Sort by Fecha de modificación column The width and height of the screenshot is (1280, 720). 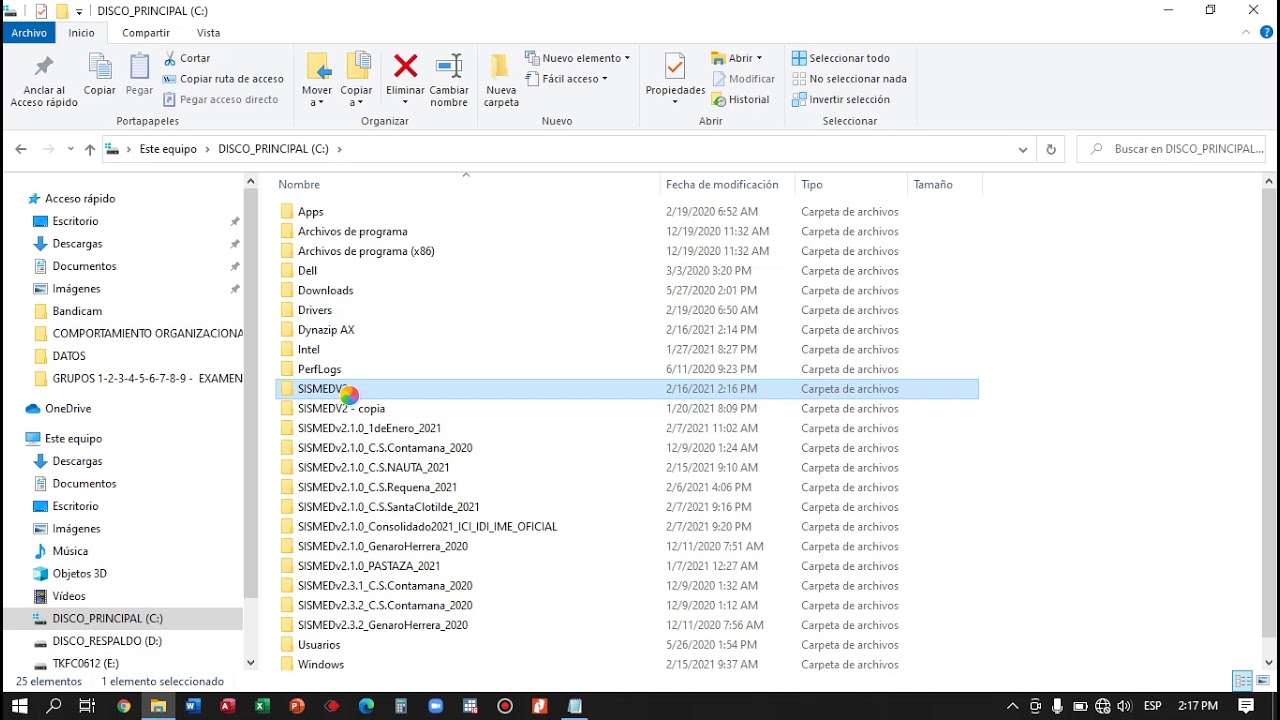pos(728,185)
